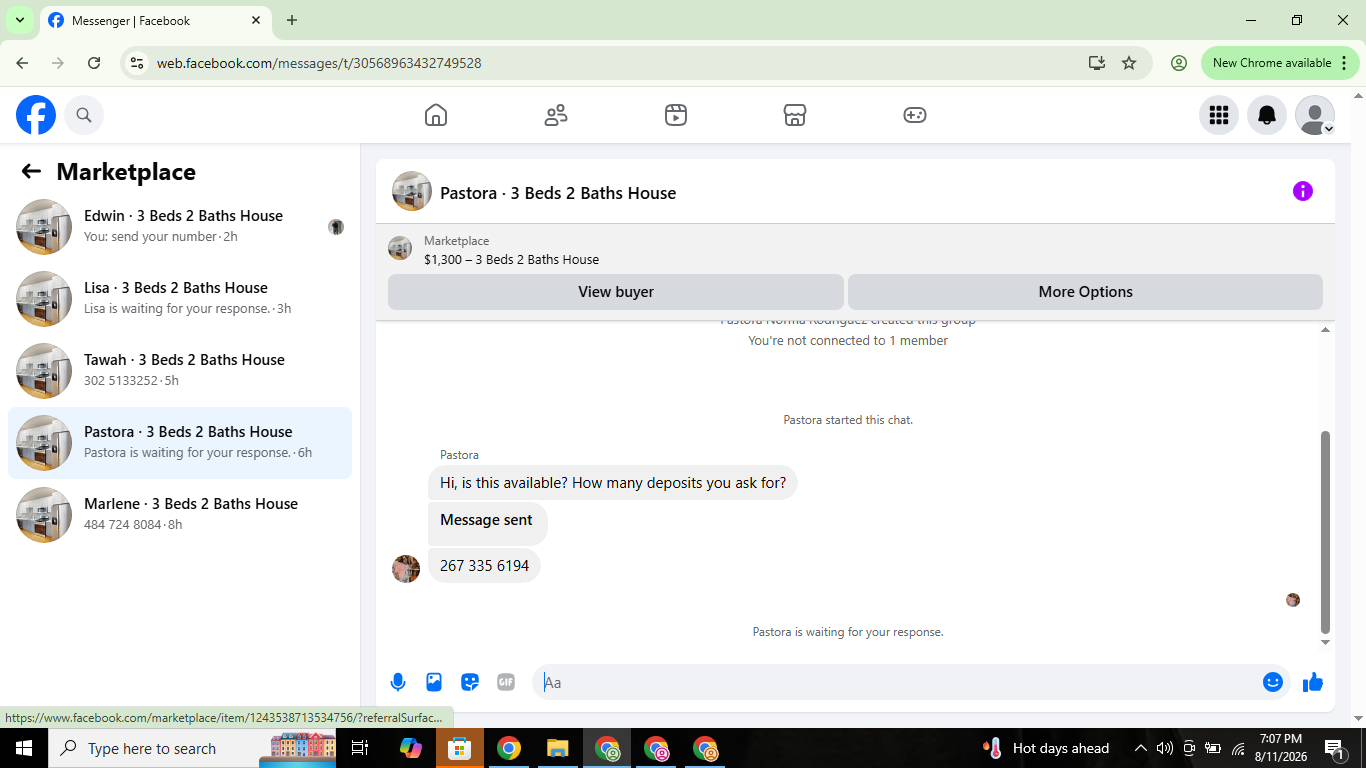Click the chat's vertical scrollbar thumb
1366x768 pixels.
coord(1326,531)
